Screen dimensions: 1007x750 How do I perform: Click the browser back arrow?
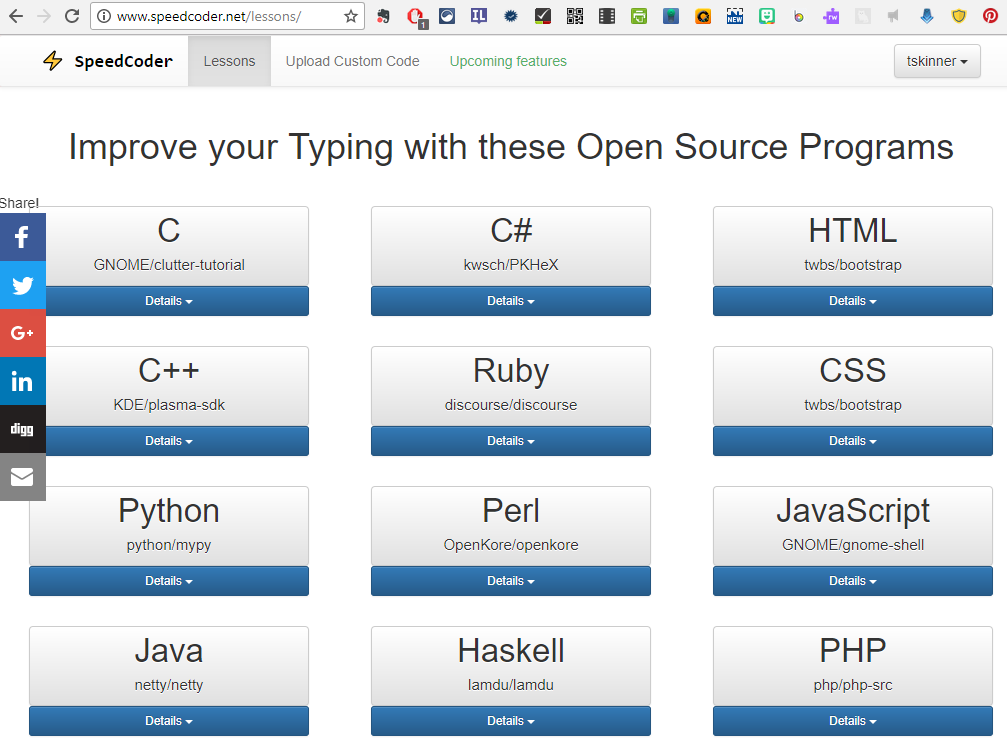[15, 16]
